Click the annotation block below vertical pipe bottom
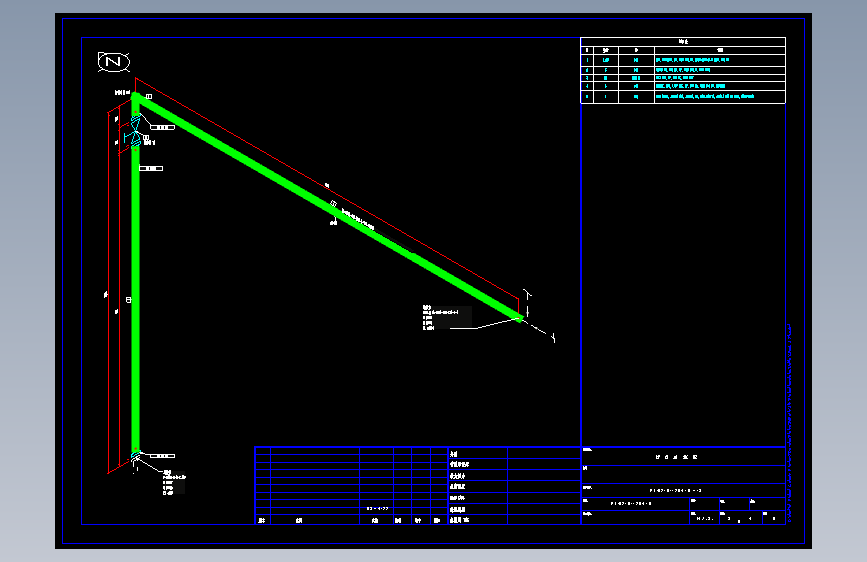This screenshot has width=867, height=562. 174,482
